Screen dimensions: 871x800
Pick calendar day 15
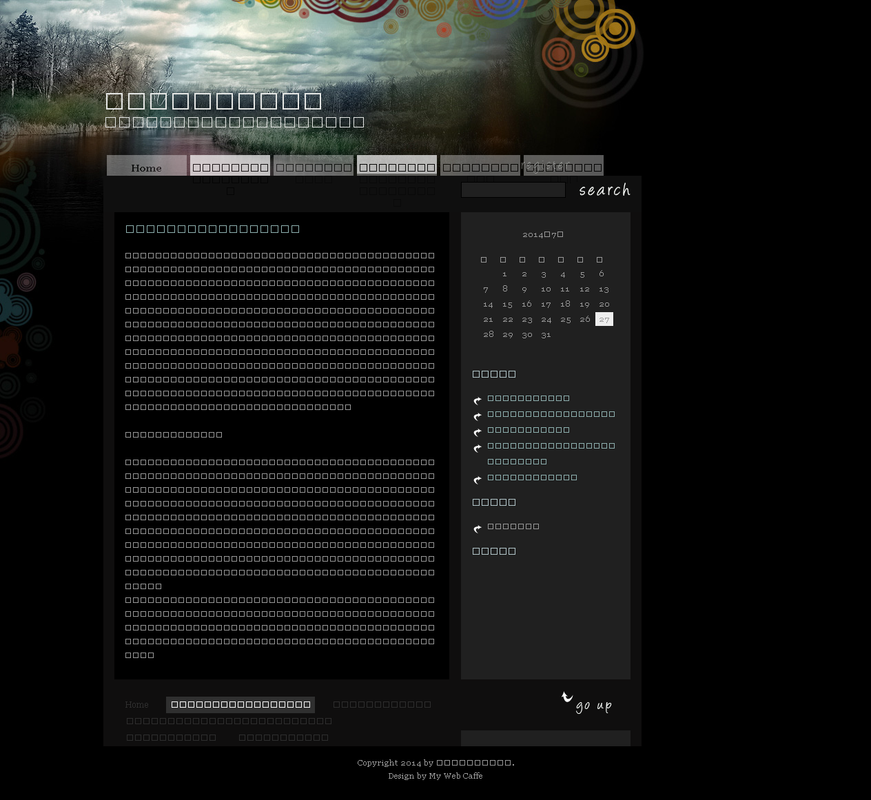pos(507,304)
